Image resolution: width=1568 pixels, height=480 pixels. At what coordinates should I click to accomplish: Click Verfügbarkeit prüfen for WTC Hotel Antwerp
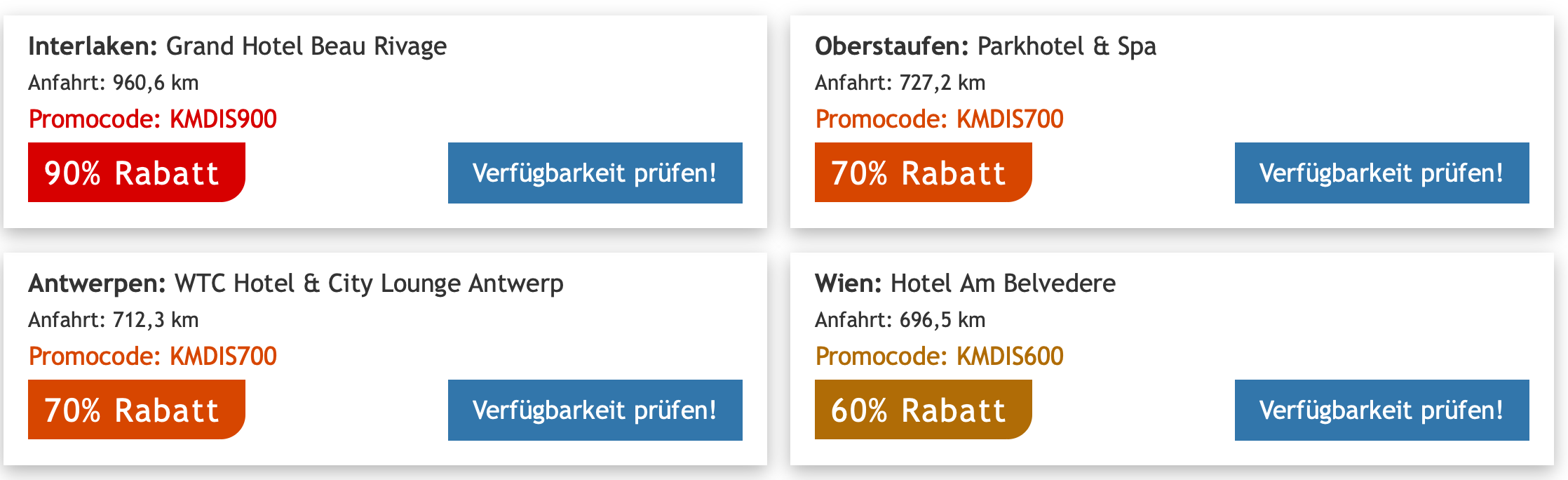(595, 410)
